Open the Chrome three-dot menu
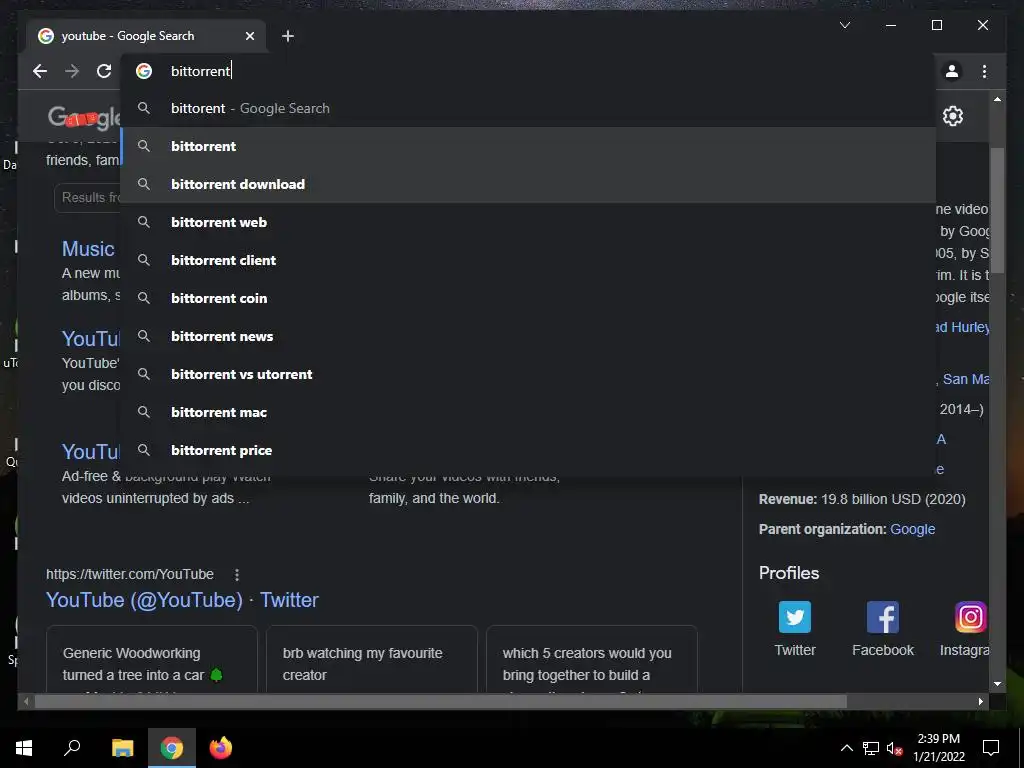This screenshot has width=1024, height=768. (984, 71)
